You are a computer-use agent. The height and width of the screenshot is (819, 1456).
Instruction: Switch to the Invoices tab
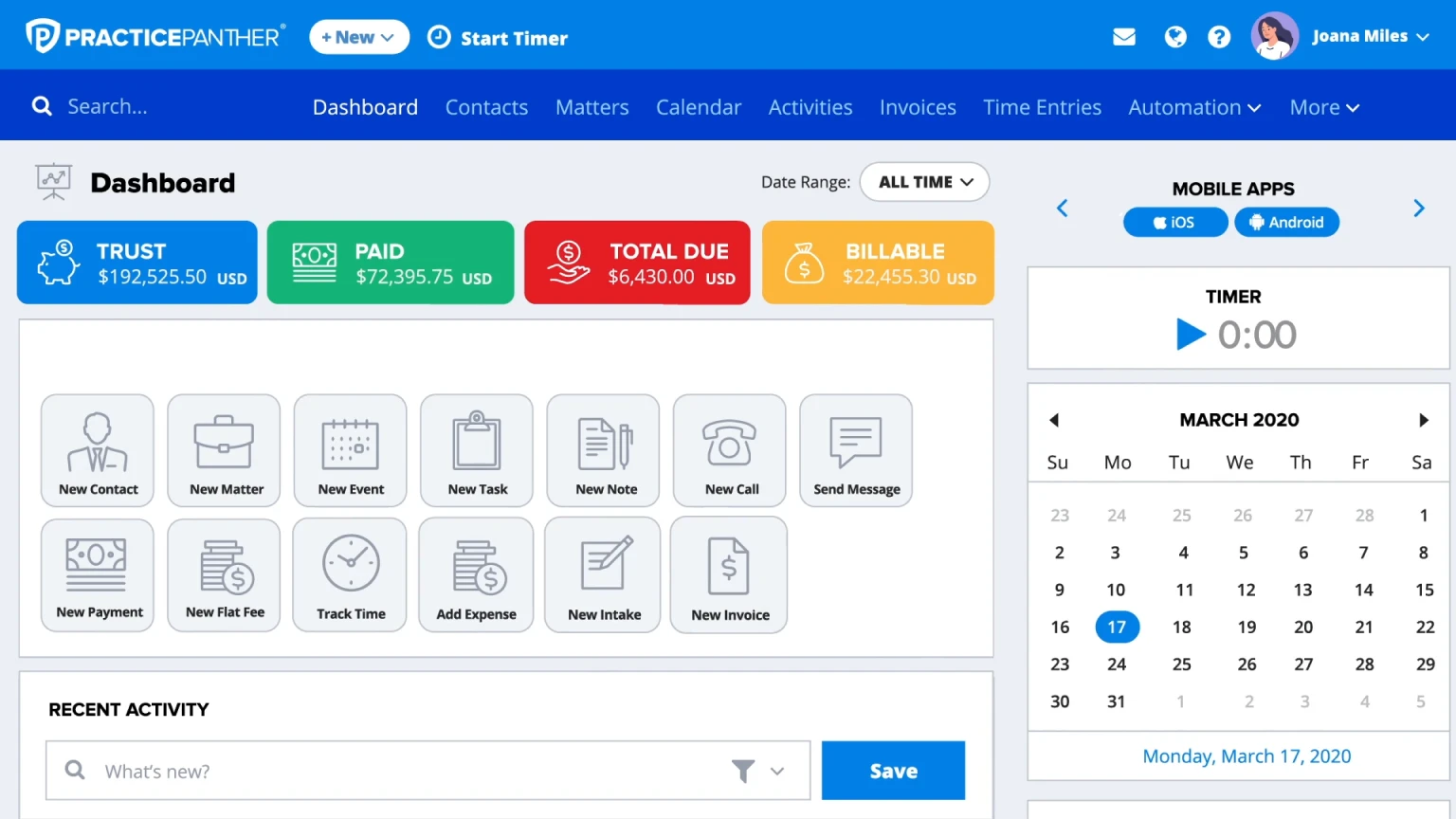[x=918, y=107]
